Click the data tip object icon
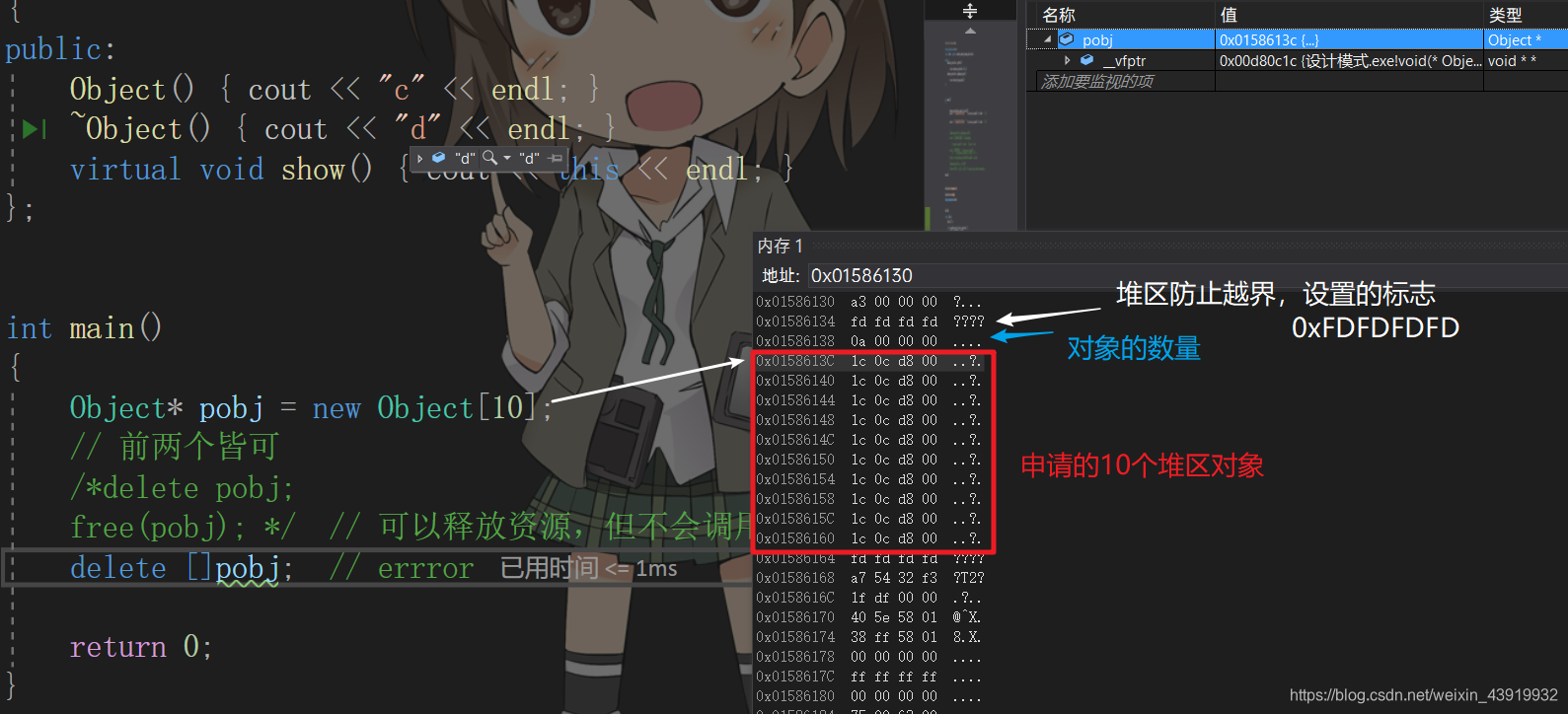The image size is (1568, 714). [x=438, y=158]
